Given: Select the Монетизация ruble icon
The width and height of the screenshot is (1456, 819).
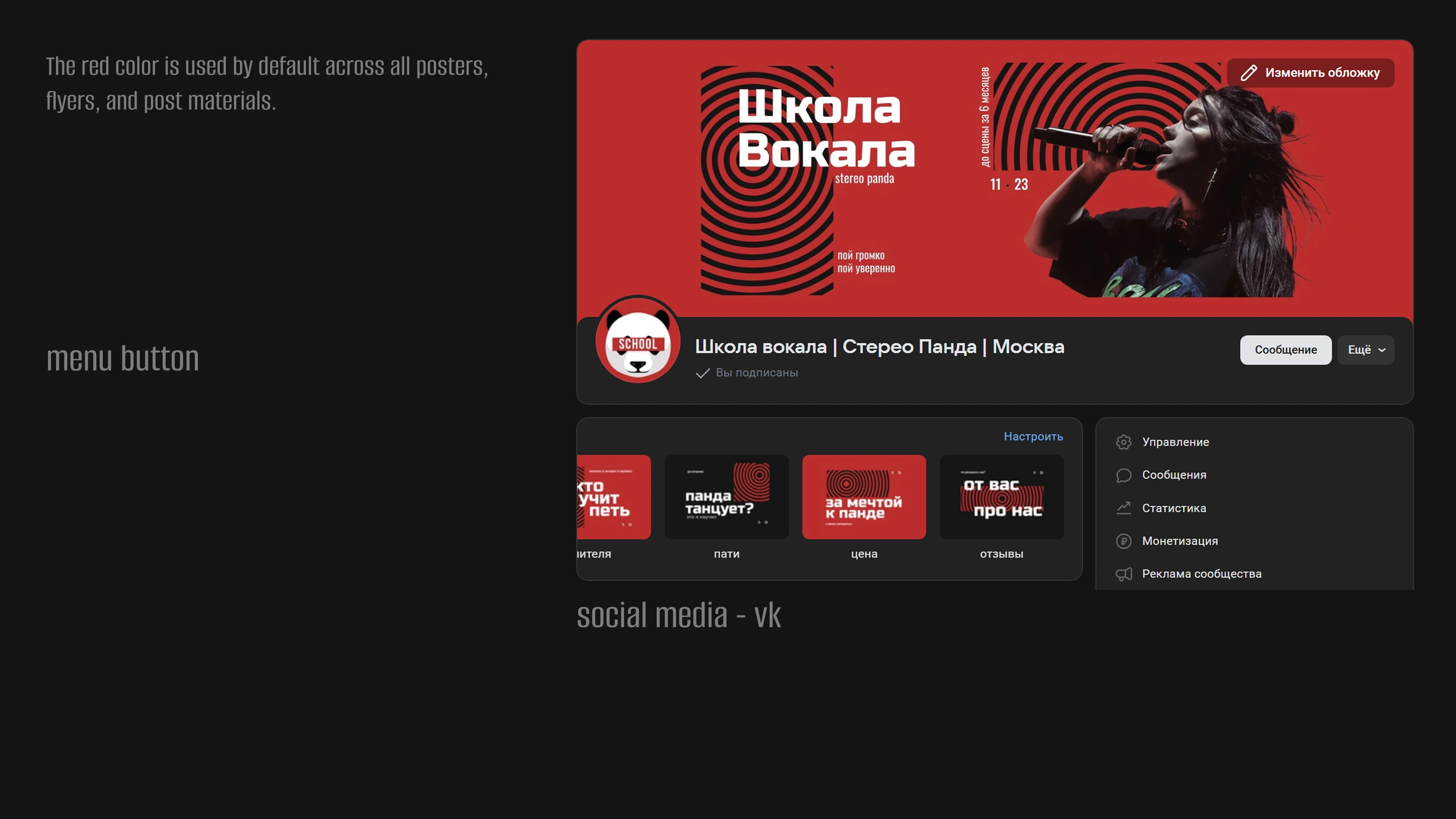Looking at the screenshot, I should point(1124,540).
